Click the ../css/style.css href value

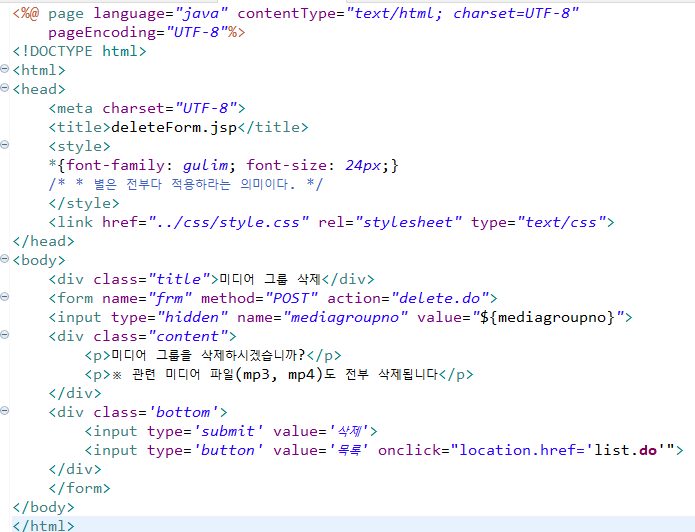(x=228, y=223)
